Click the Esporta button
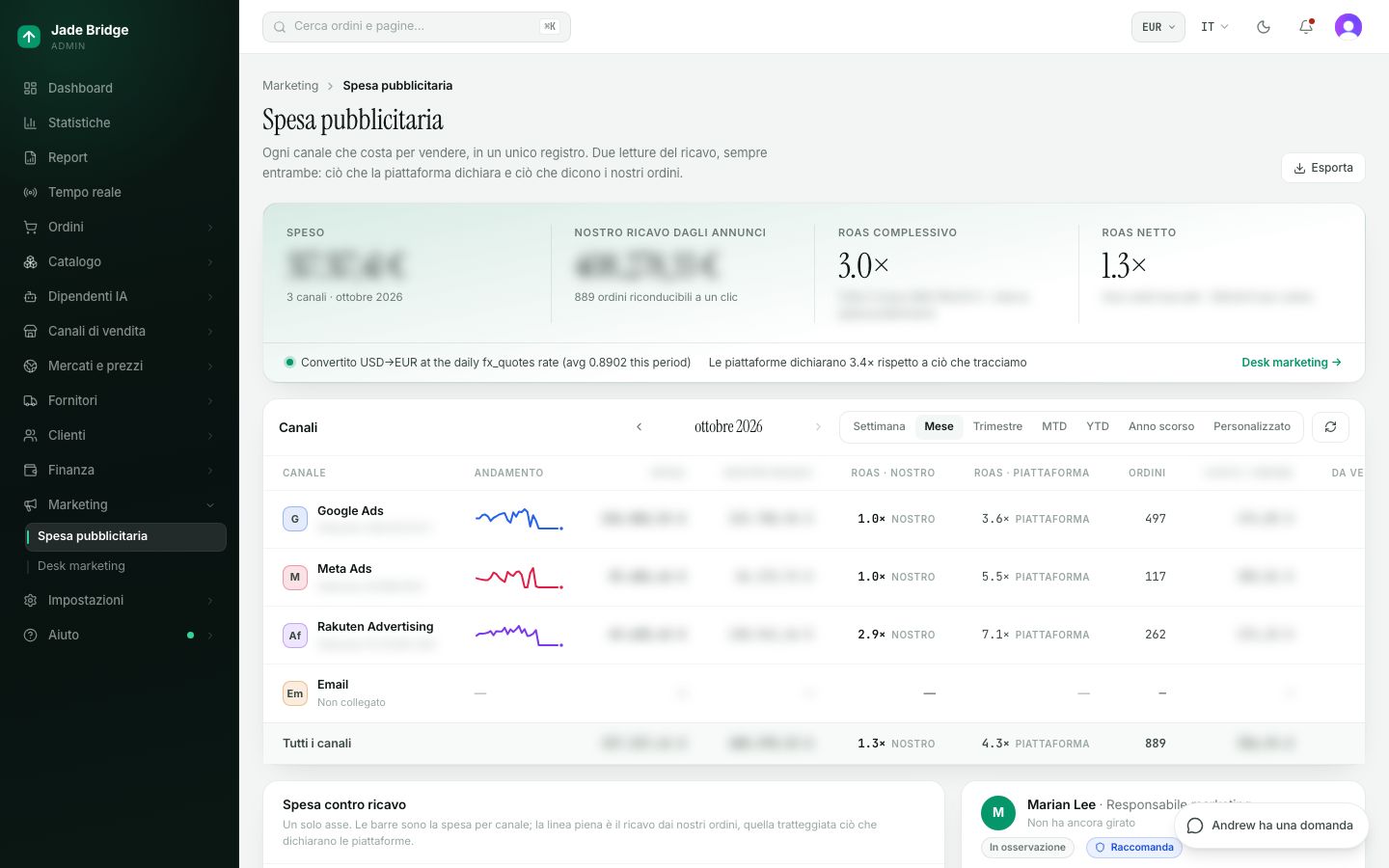 pyautogui.click(x=1323, y=168)
